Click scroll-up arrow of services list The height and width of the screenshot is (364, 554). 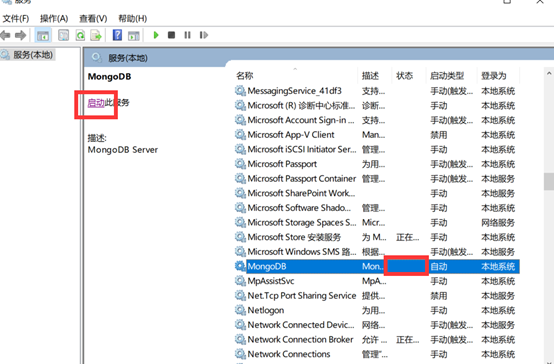coord(549,74)
